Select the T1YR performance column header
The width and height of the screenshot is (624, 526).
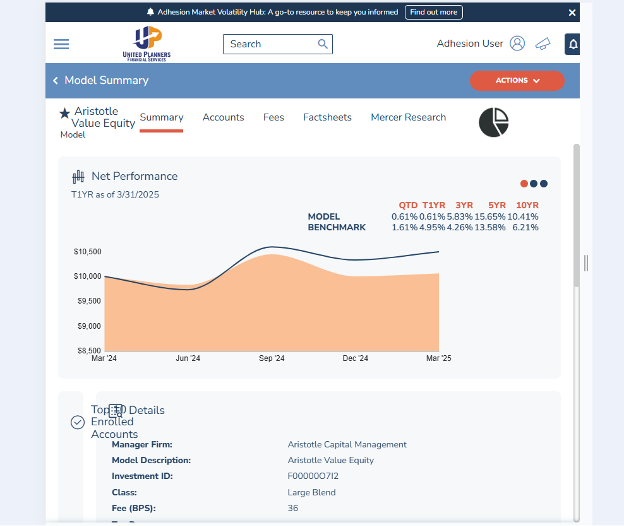433,205
